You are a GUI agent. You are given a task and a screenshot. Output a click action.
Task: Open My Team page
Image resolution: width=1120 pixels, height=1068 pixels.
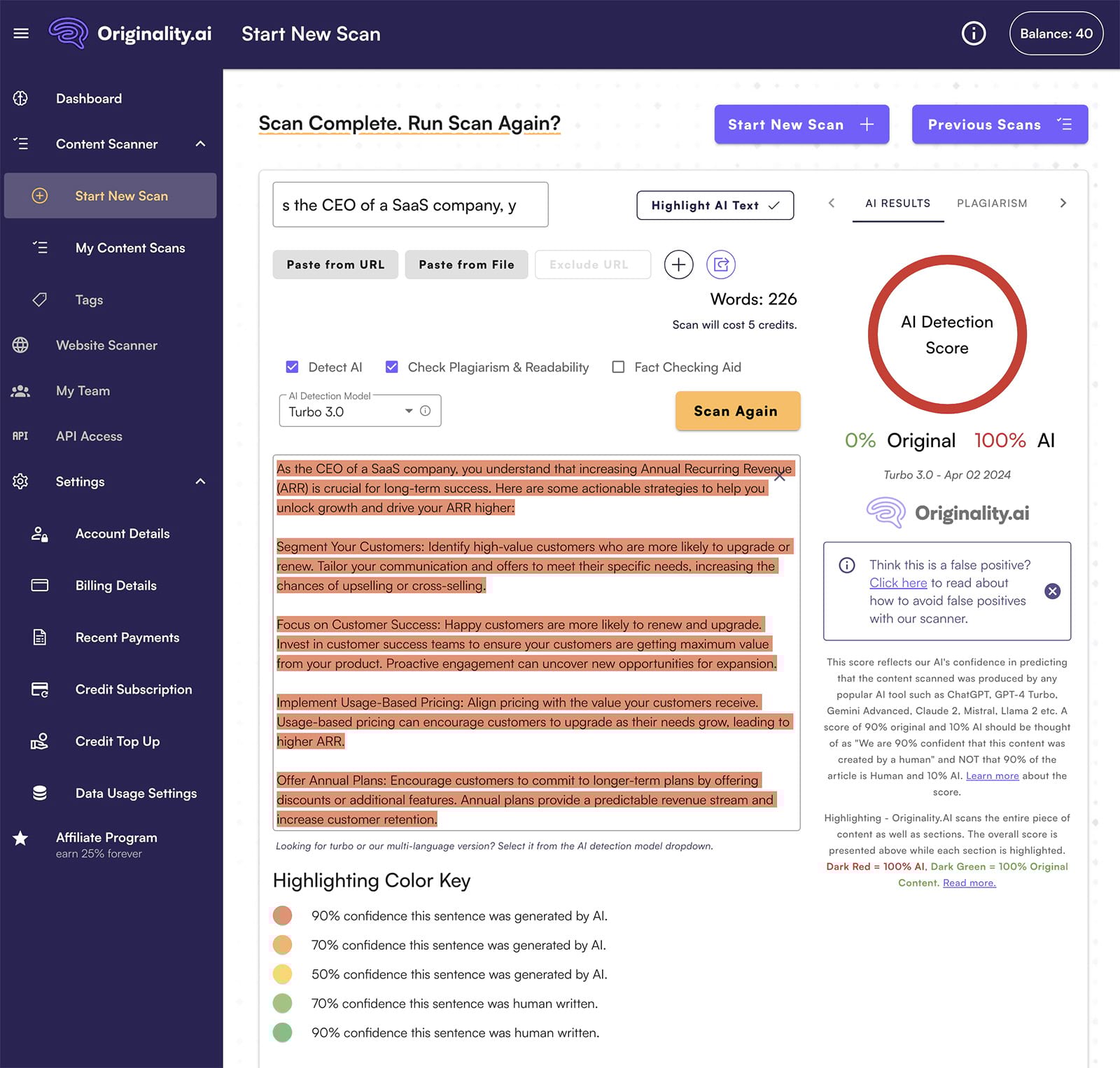click(x=83, y=391)
